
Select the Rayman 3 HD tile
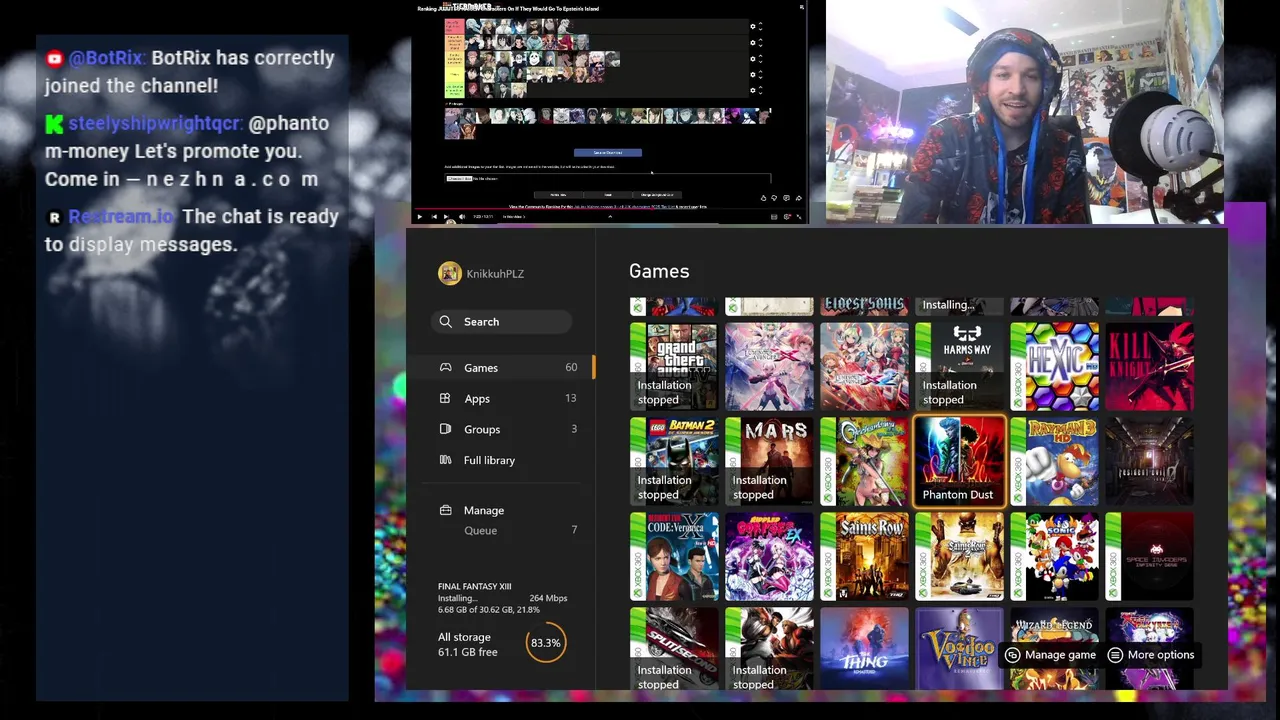pos(1054,461)
